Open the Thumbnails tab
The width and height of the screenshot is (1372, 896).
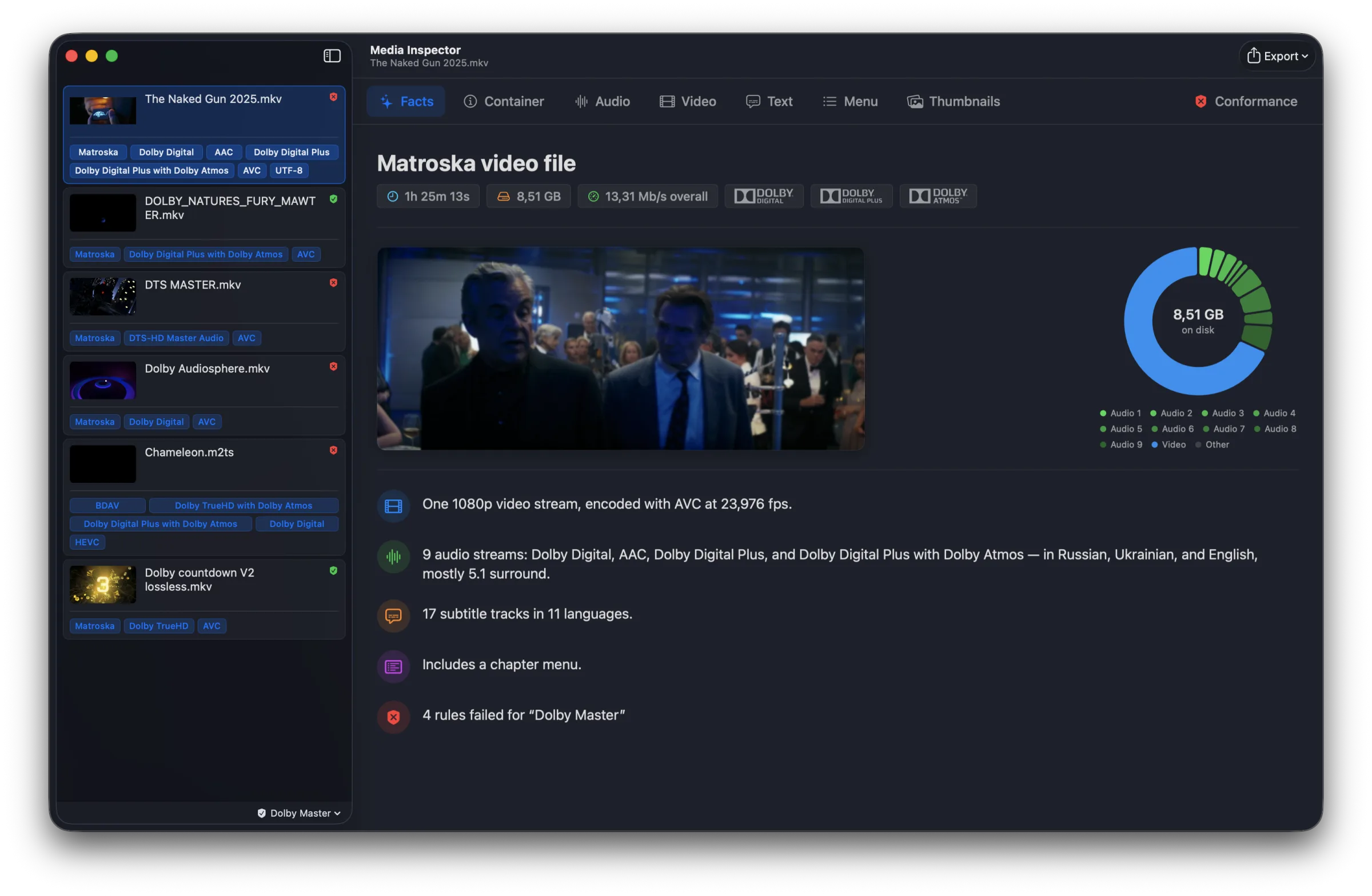[x=953, y=101]
